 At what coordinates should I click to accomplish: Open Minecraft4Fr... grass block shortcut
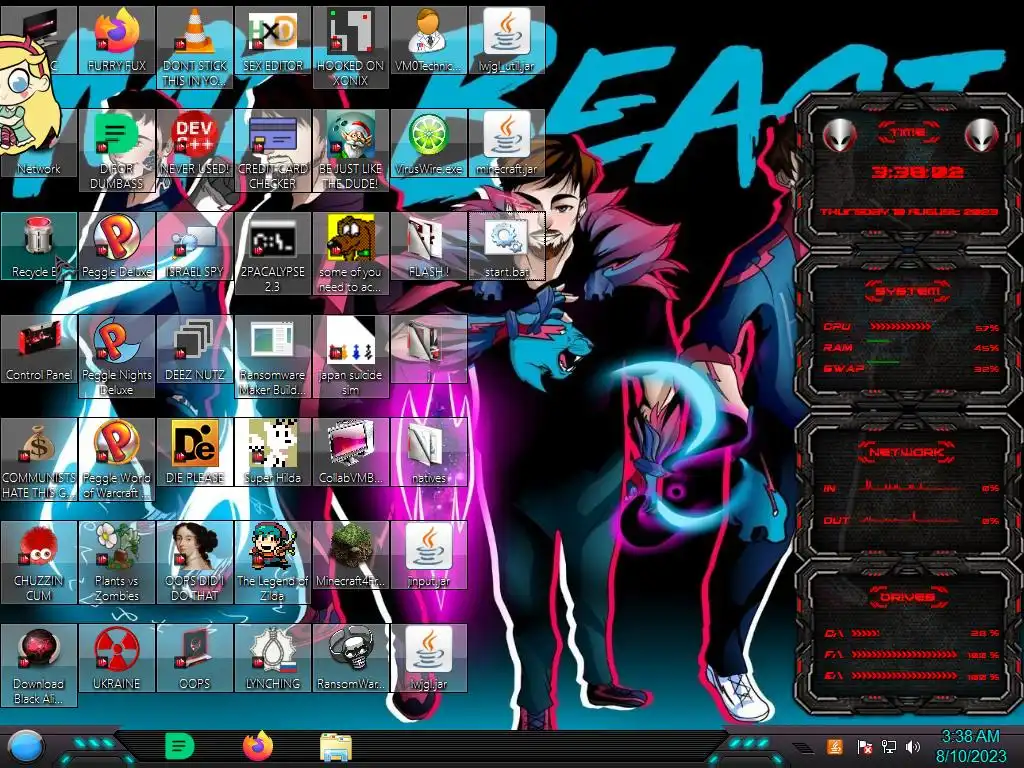(x=351, y=555)
